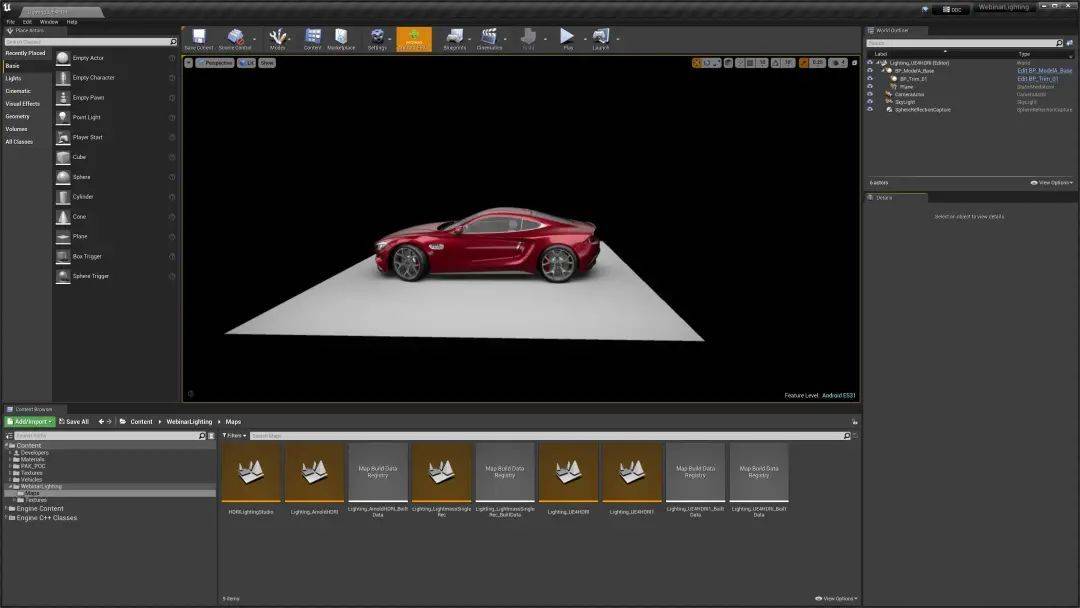Toggle visibility of SphereReflectionCapture in outliner
Screen dimensions: 1080x608
[x=870, y=109]
